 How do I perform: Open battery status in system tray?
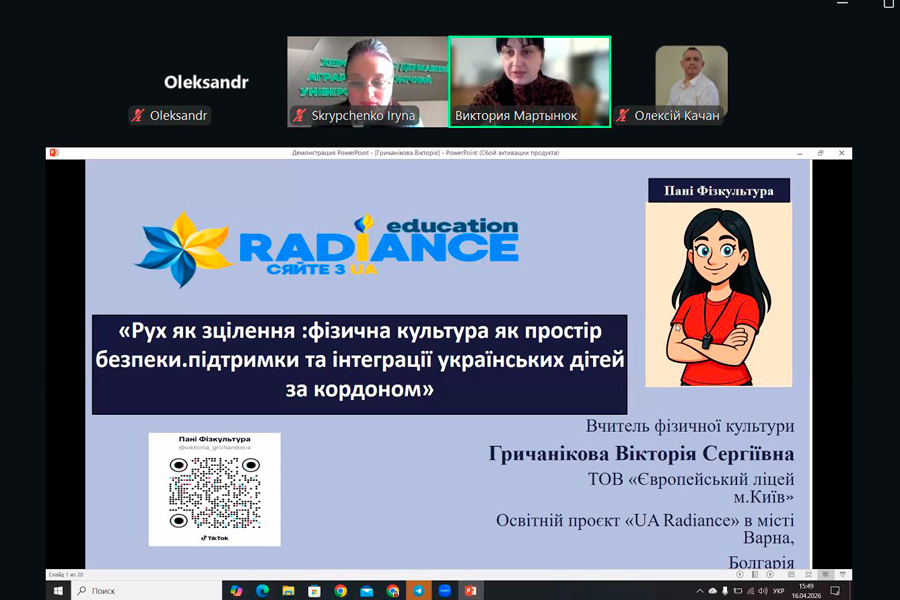738,591
